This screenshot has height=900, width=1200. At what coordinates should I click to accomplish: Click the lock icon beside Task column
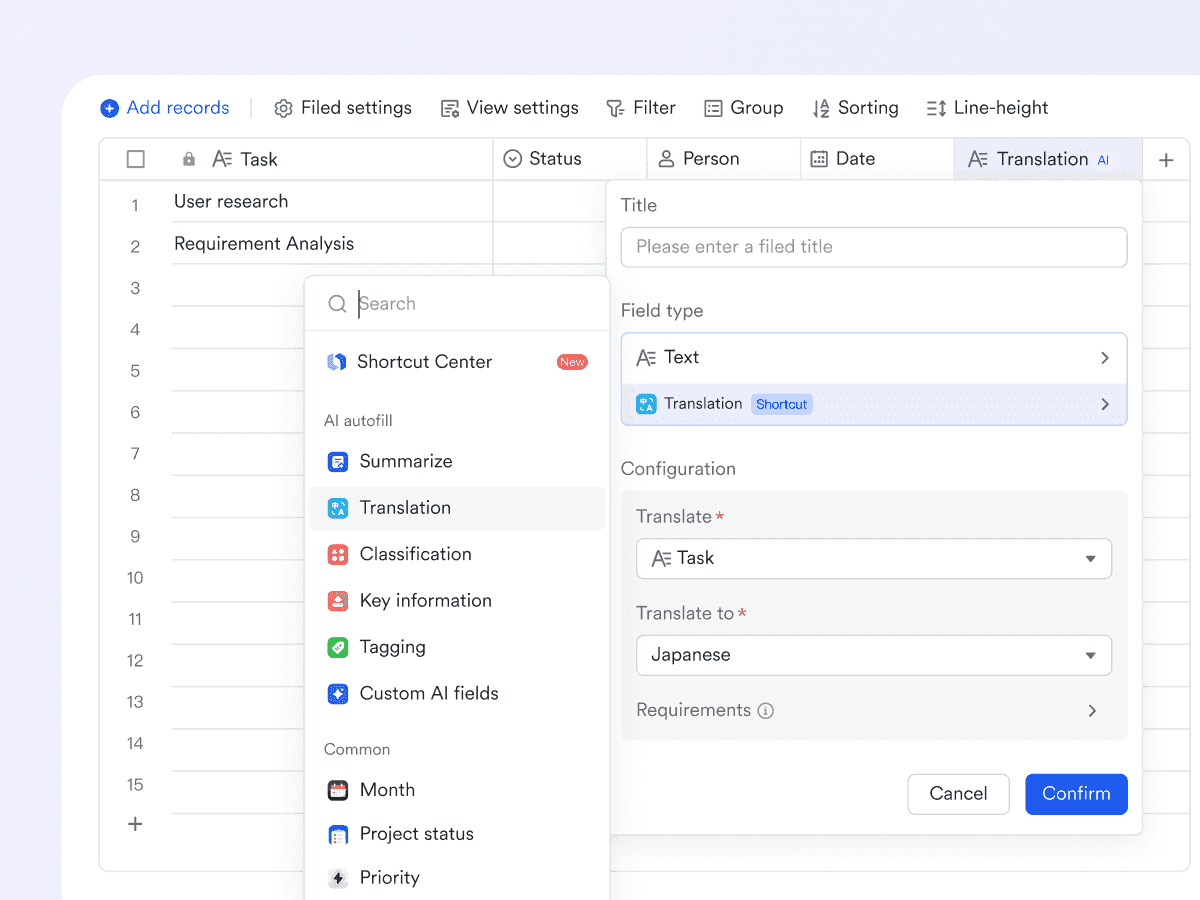(189, 159)
